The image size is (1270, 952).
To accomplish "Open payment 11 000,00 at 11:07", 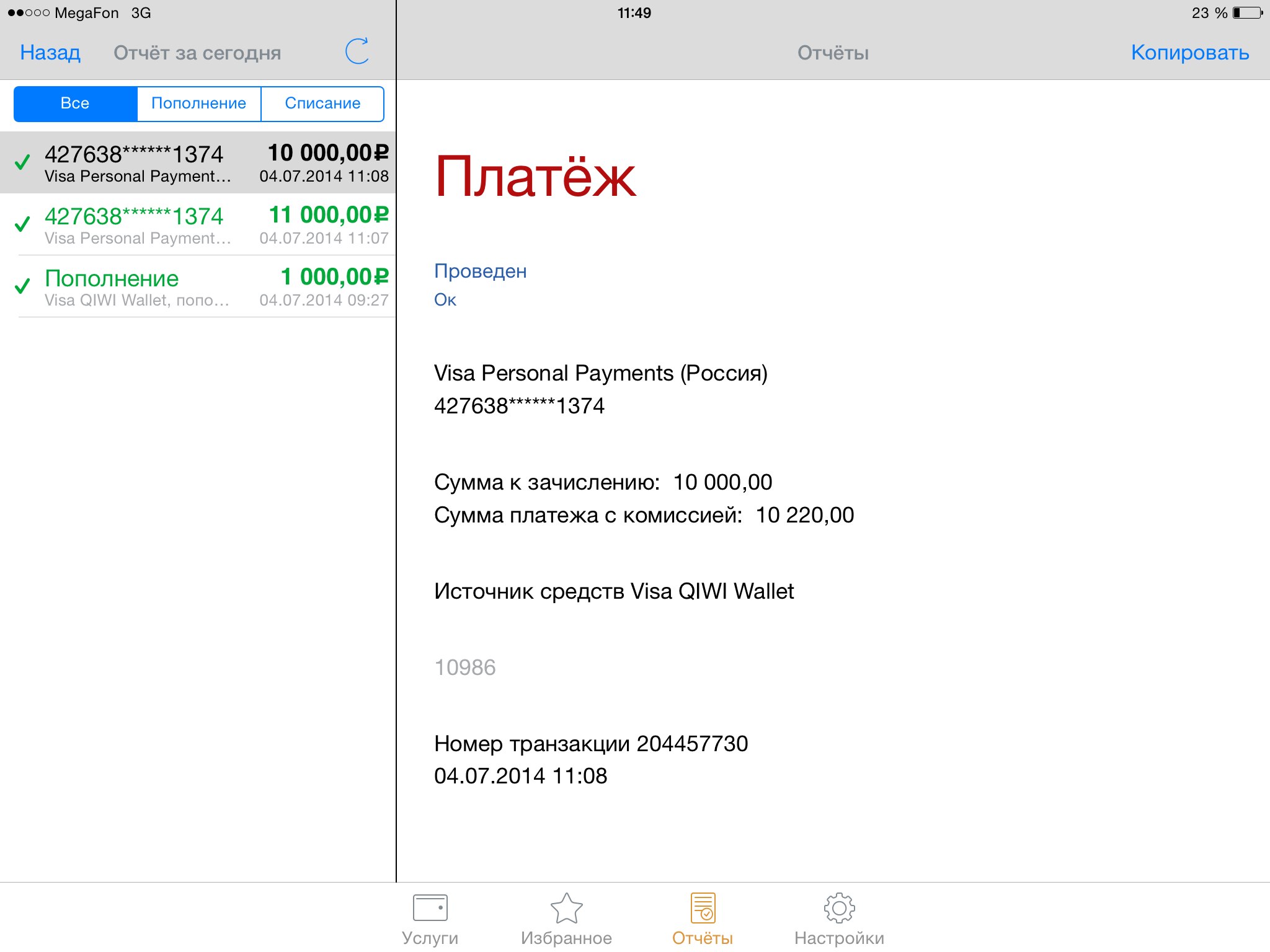I will 198,224.
